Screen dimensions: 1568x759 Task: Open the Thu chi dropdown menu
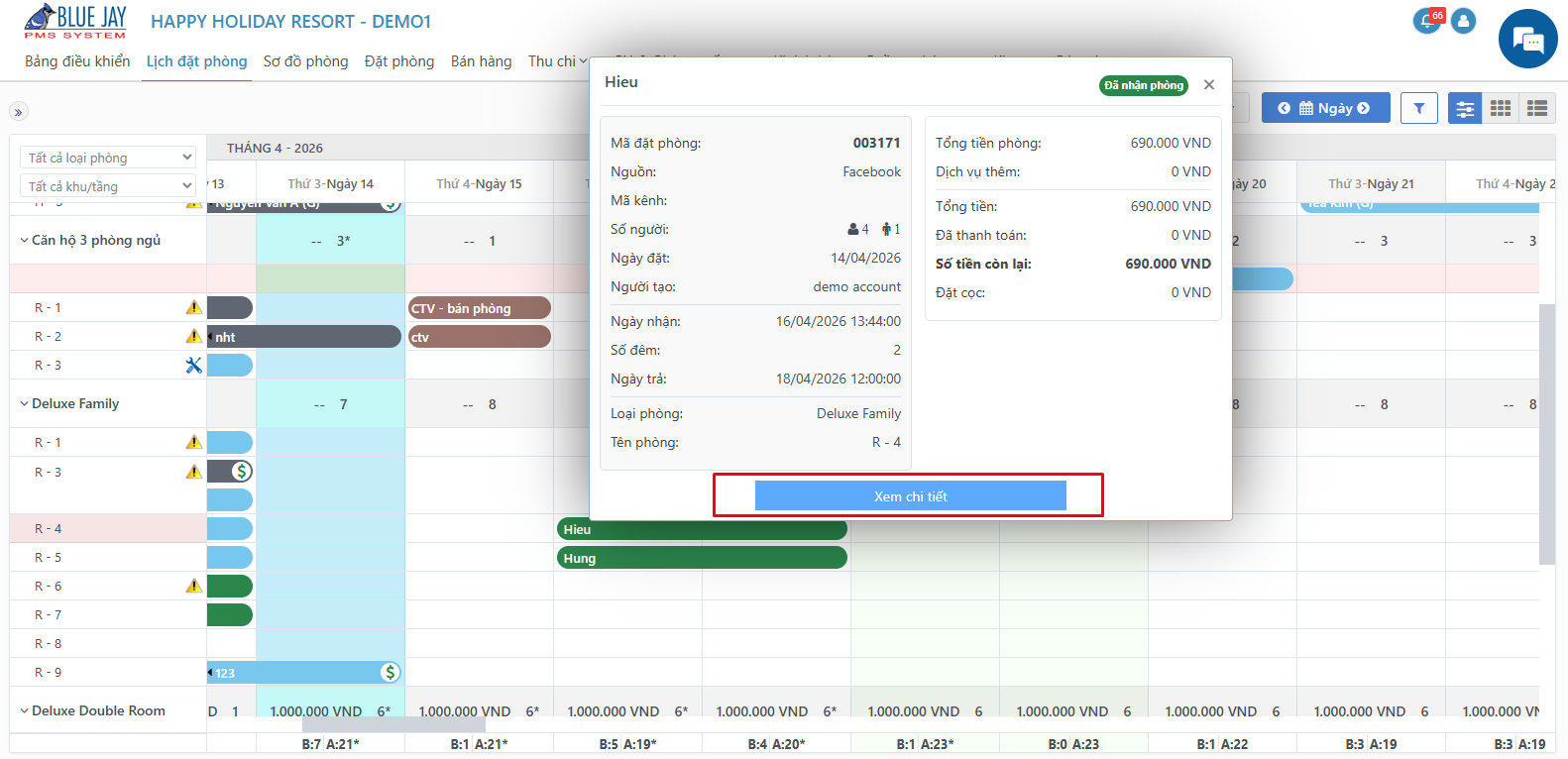click(x=557, y=61)
